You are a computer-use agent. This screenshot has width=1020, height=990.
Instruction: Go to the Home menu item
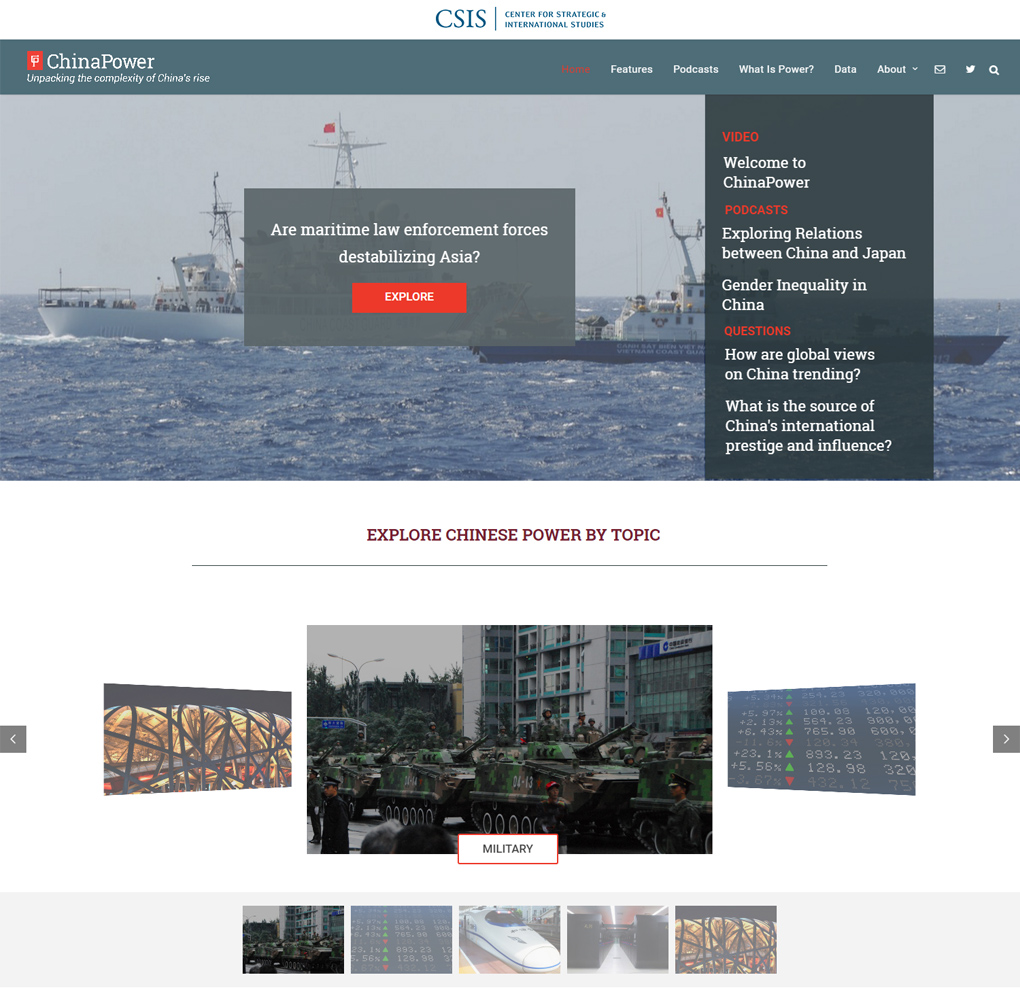coord(575,70)
